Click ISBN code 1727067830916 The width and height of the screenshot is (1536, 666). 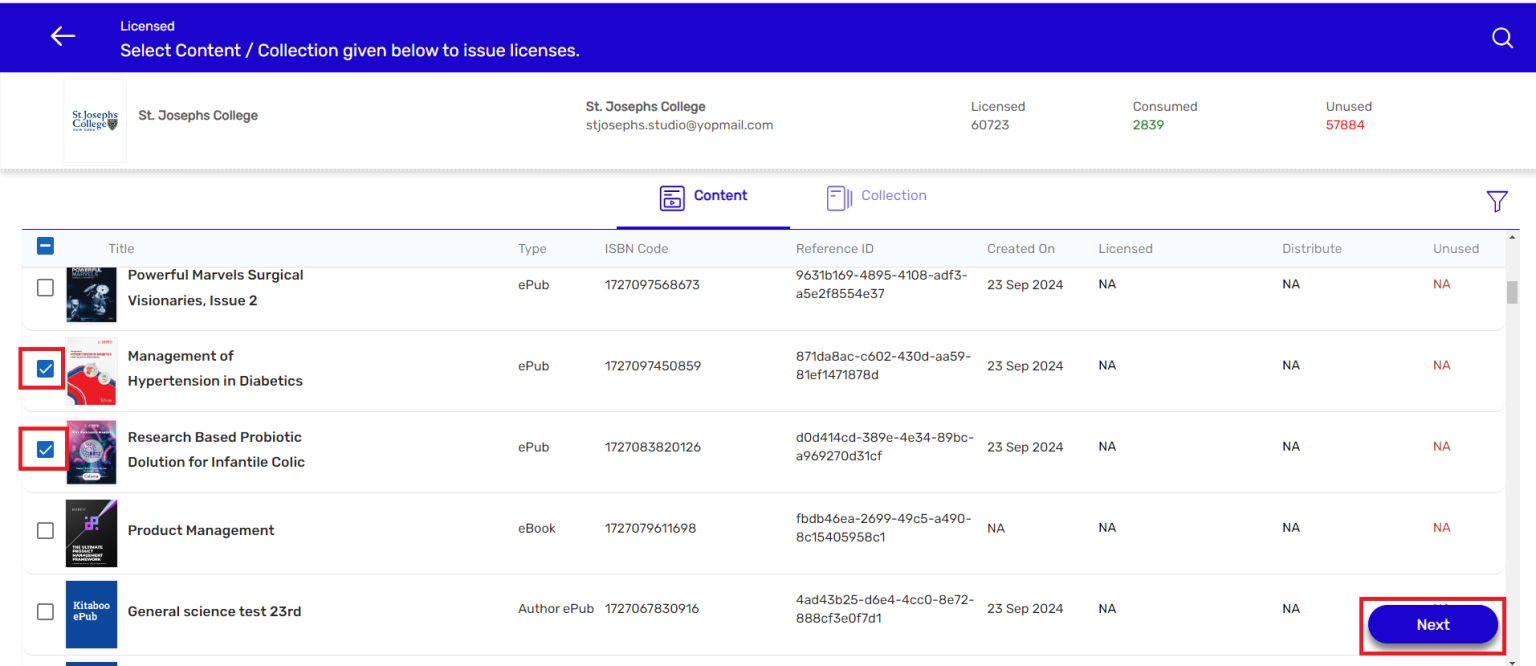tap(652, 609)
